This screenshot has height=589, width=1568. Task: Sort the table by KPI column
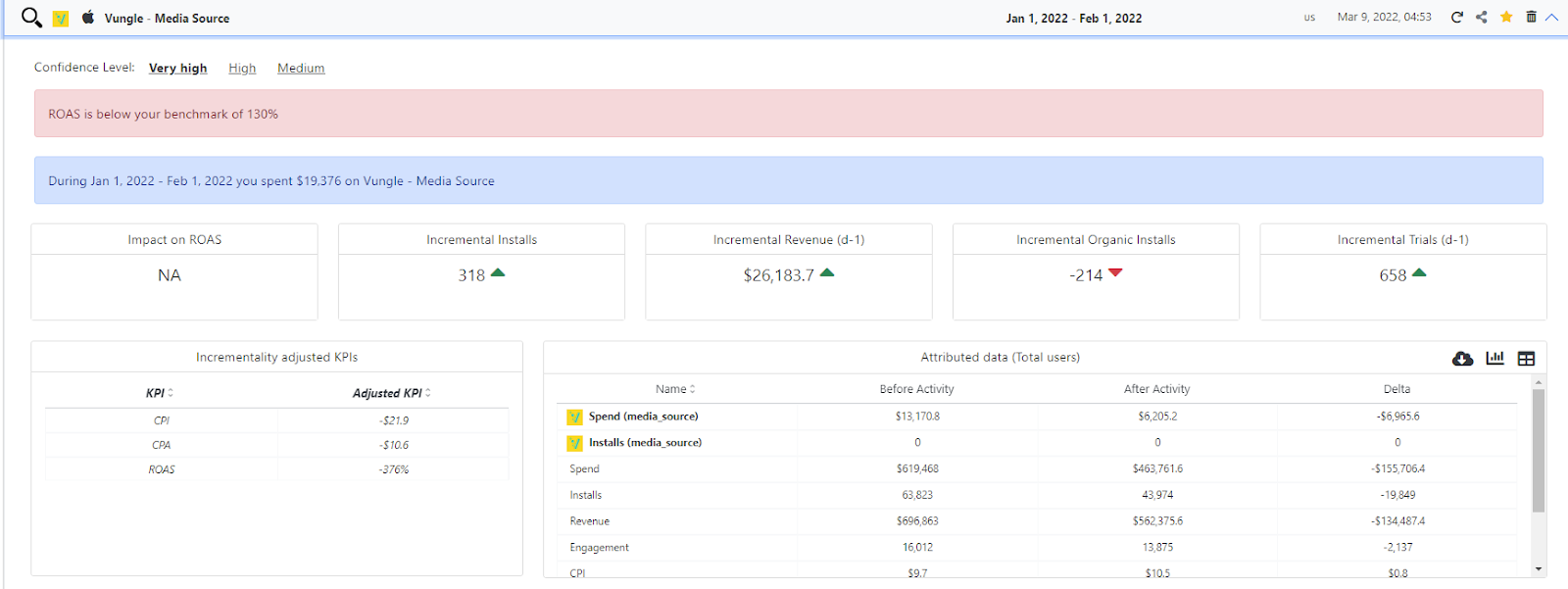[160, 393]
